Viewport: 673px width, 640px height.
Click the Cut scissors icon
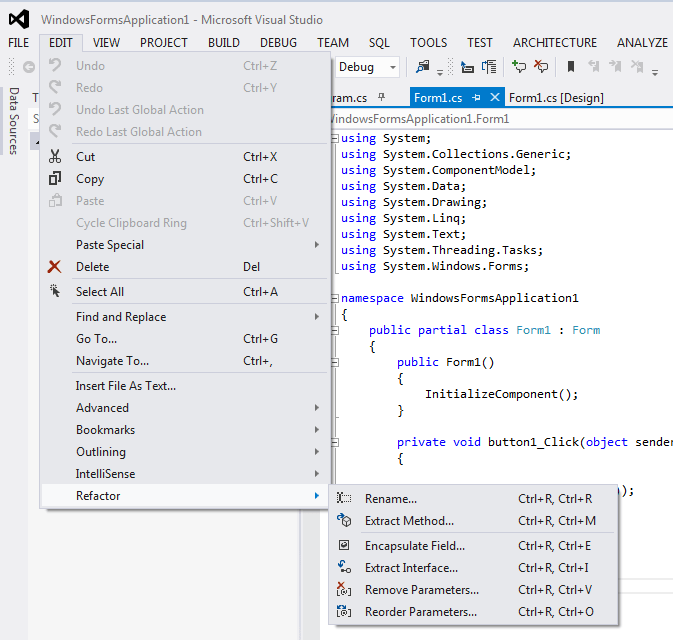[55, 156]
